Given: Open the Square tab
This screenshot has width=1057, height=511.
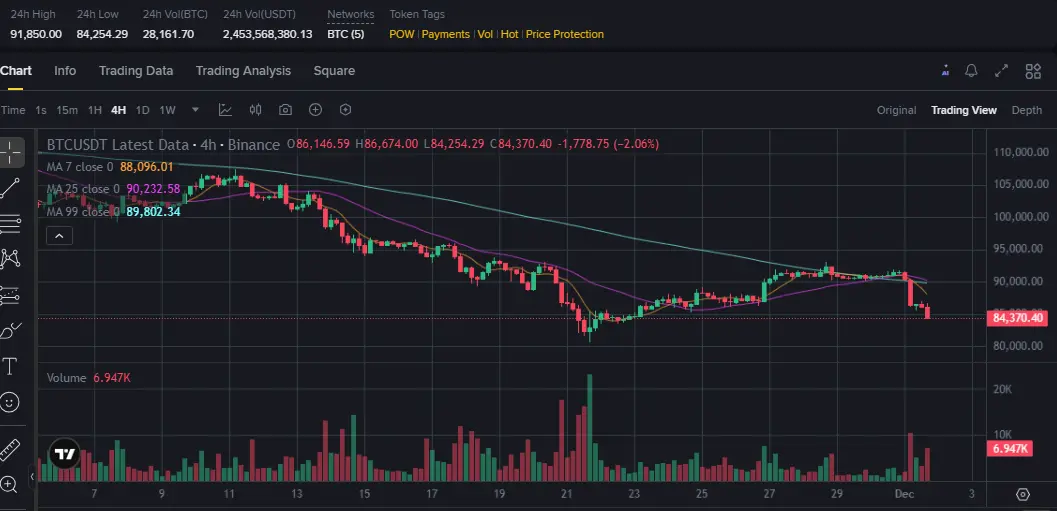Looking at the screenshot, I should click(x=334, y=71).
